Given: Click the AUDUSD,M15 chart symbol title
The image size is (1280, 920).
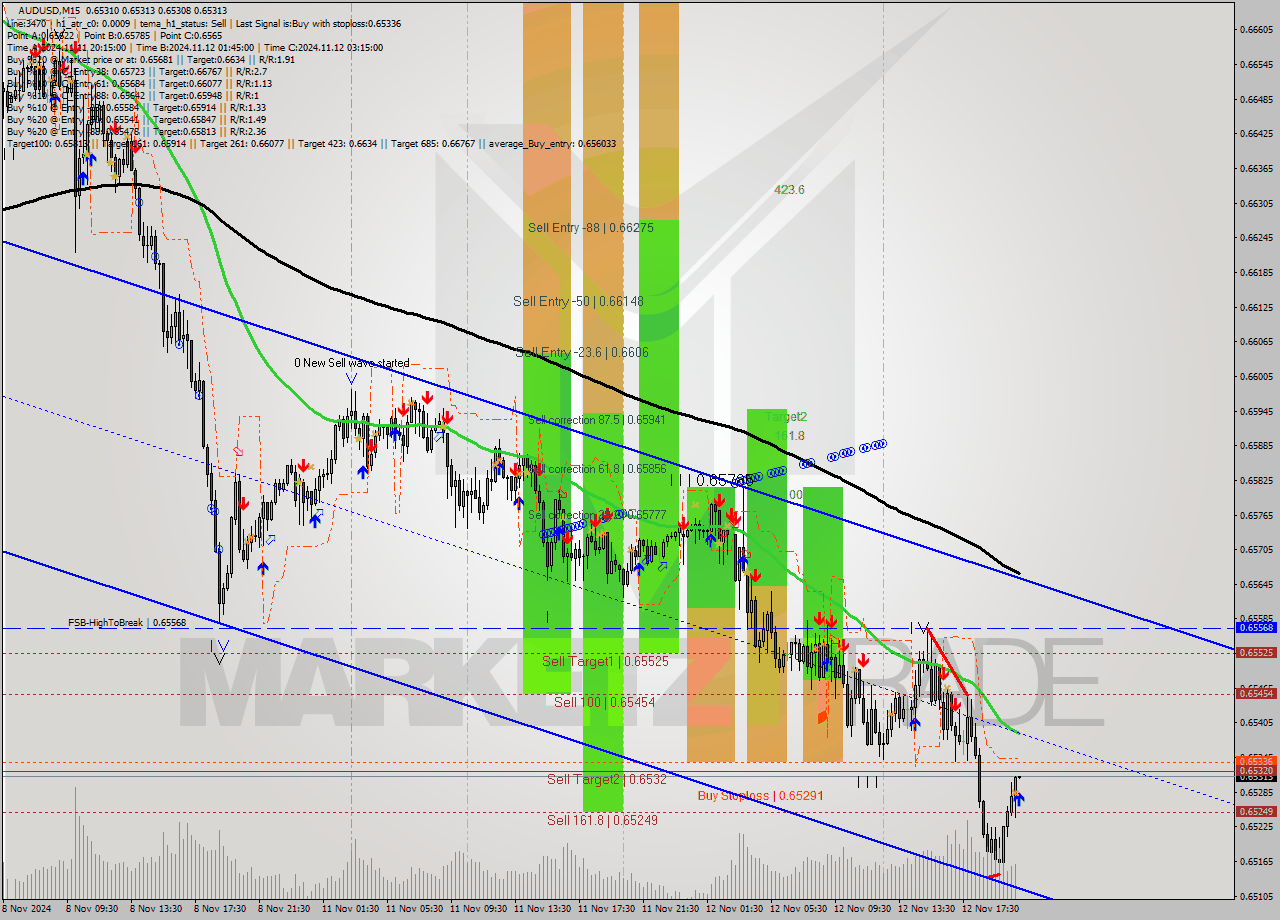Looking at the screenshot, I should point(47,10).
